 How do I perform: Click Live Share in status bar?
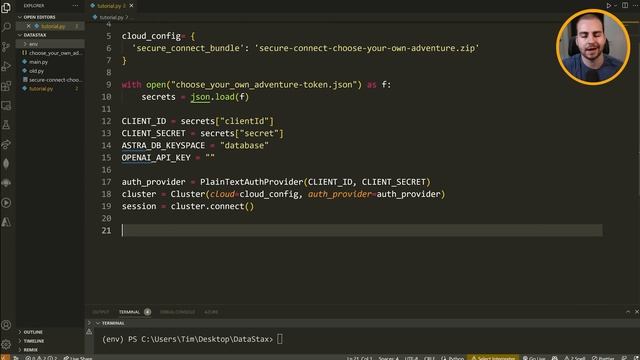78,358
